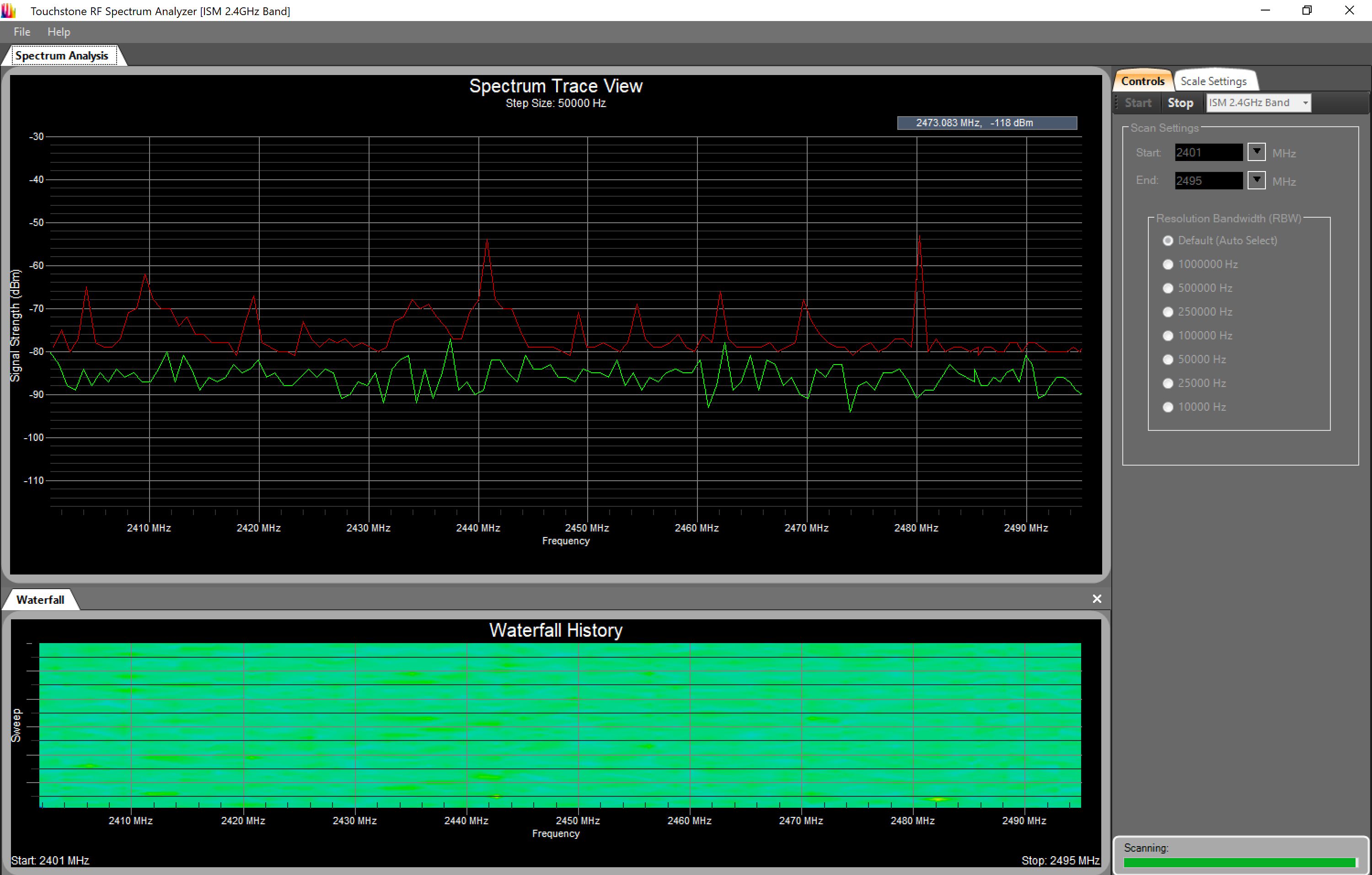Click the Touchstone application logo icon
This screenshot has width=1372, height=875.
coord(9,10)
